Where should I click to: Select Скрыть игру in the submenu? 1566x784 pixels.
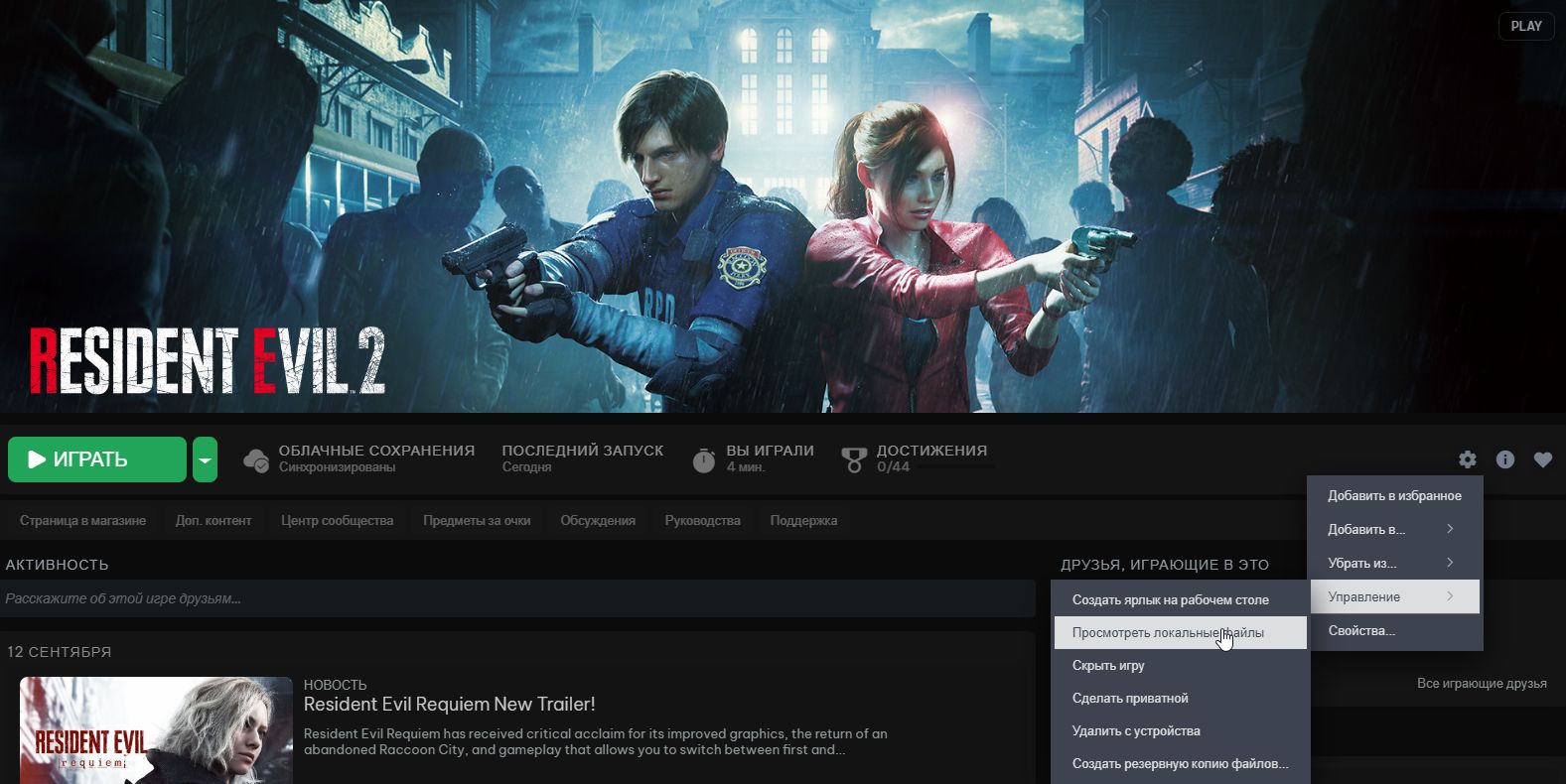tap(1181, 665)
